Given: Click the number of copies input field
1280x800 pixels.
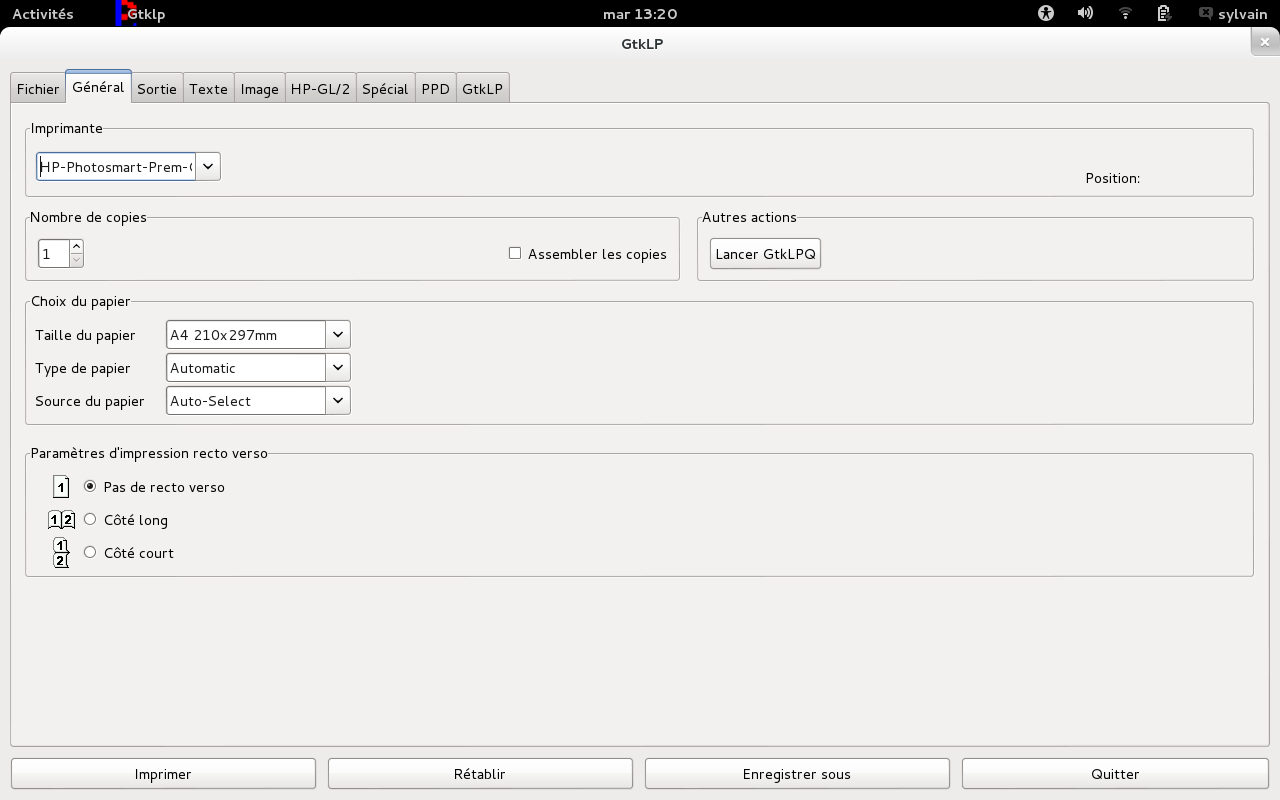Looking at the screenshot, I should pyautogui.click(x=53, y=254).
